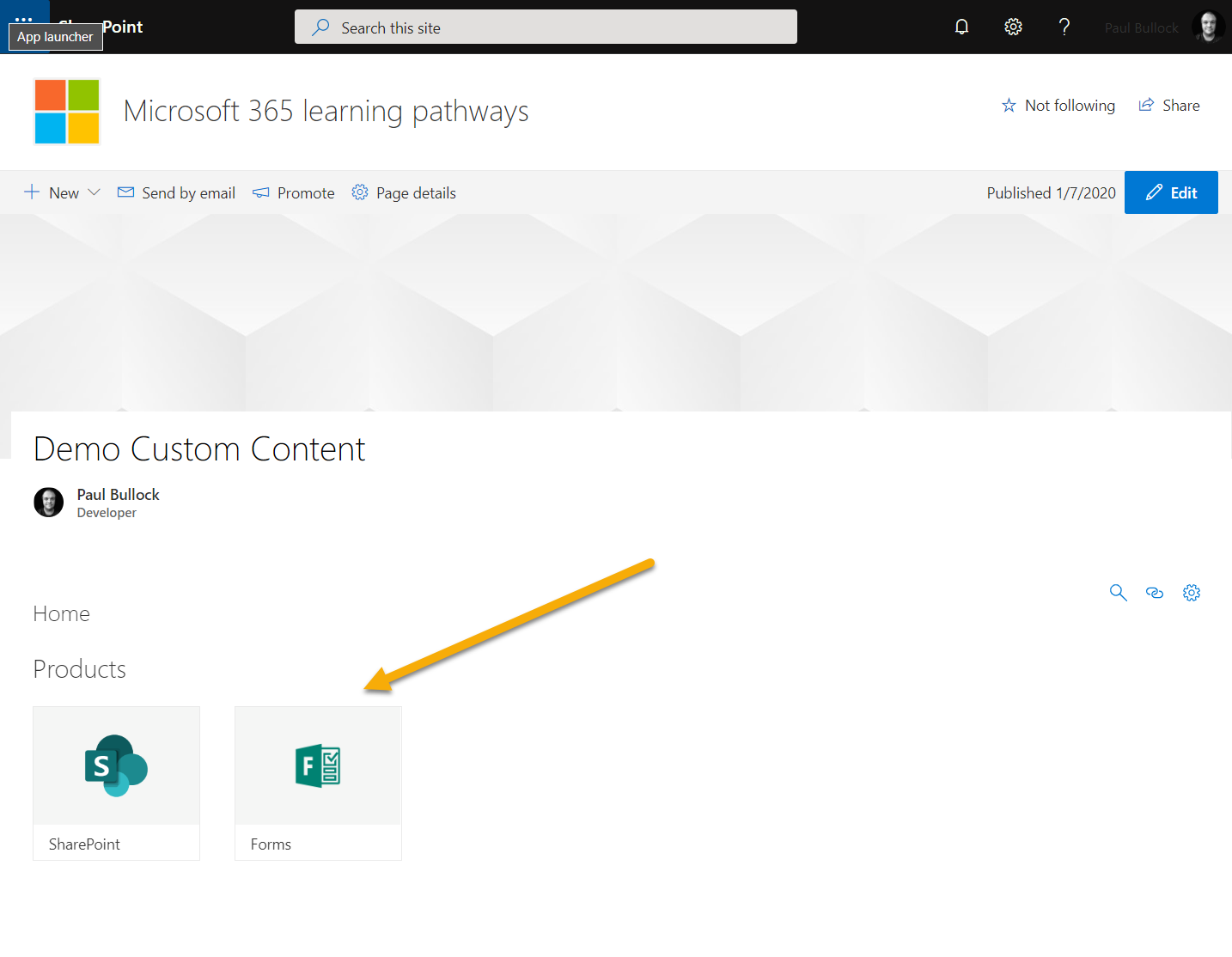This screenshot has width=1232, height=957.
Task: Open the Help panel via the question mark
Action: tap(1064, 27)
